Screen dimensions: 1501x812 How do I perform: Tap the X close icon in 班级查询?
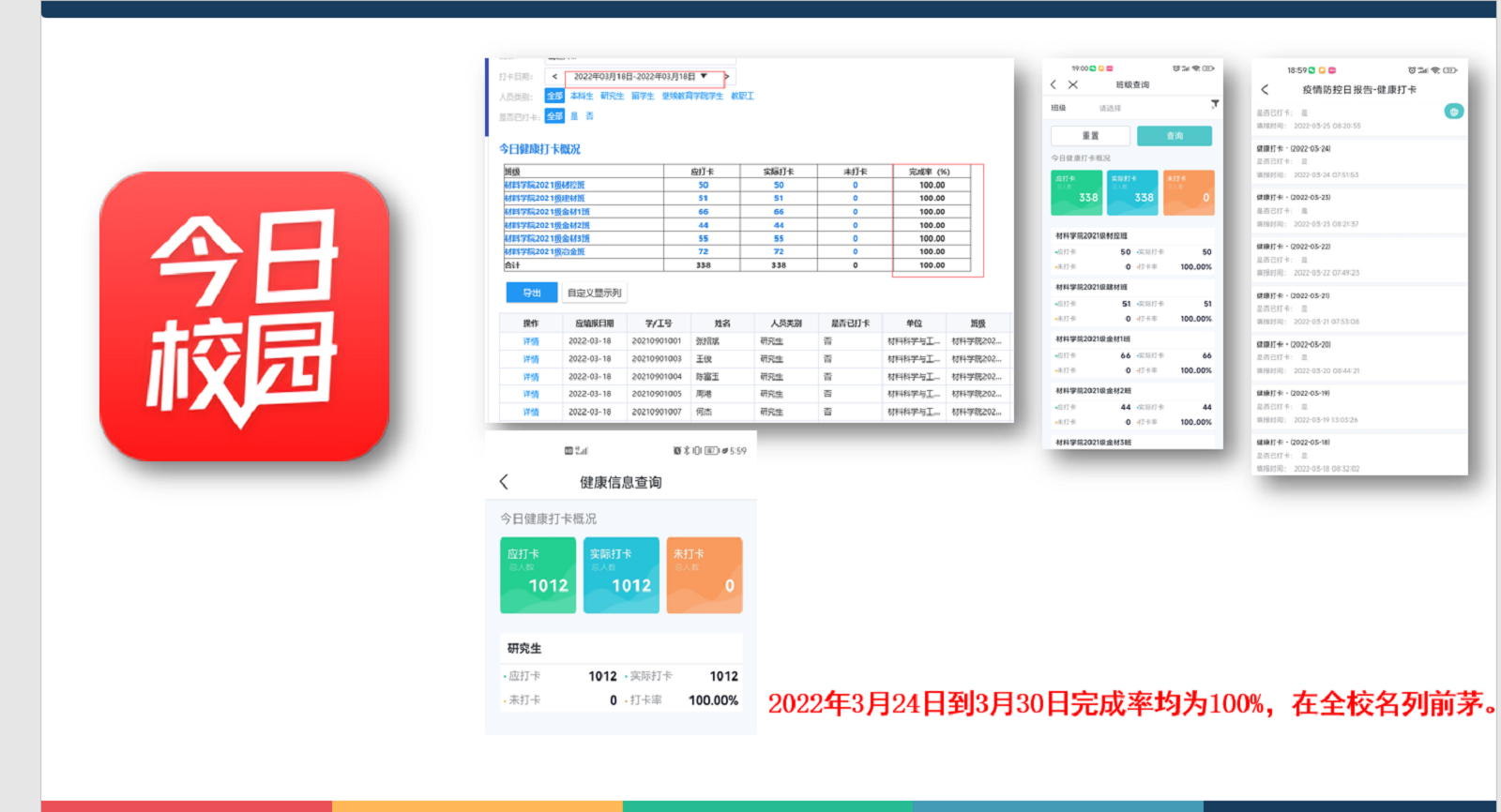click(x=1073, y=84)
